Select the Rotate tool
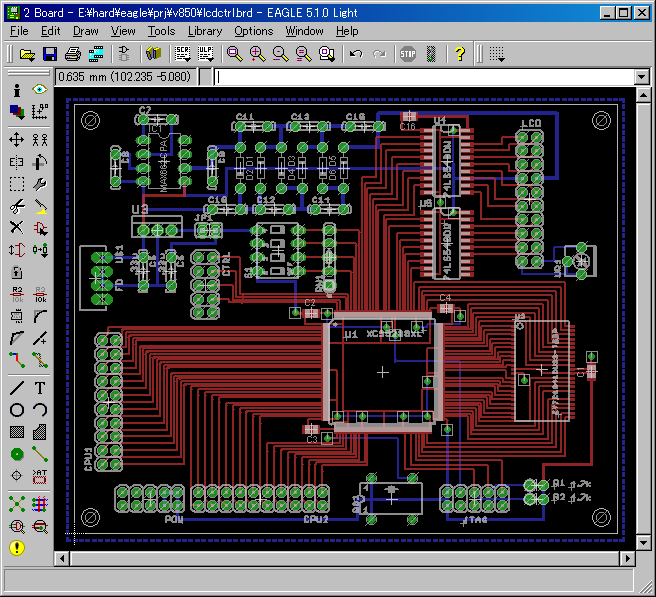The width and height of the screenshot is (656, 597). point(40,162)
